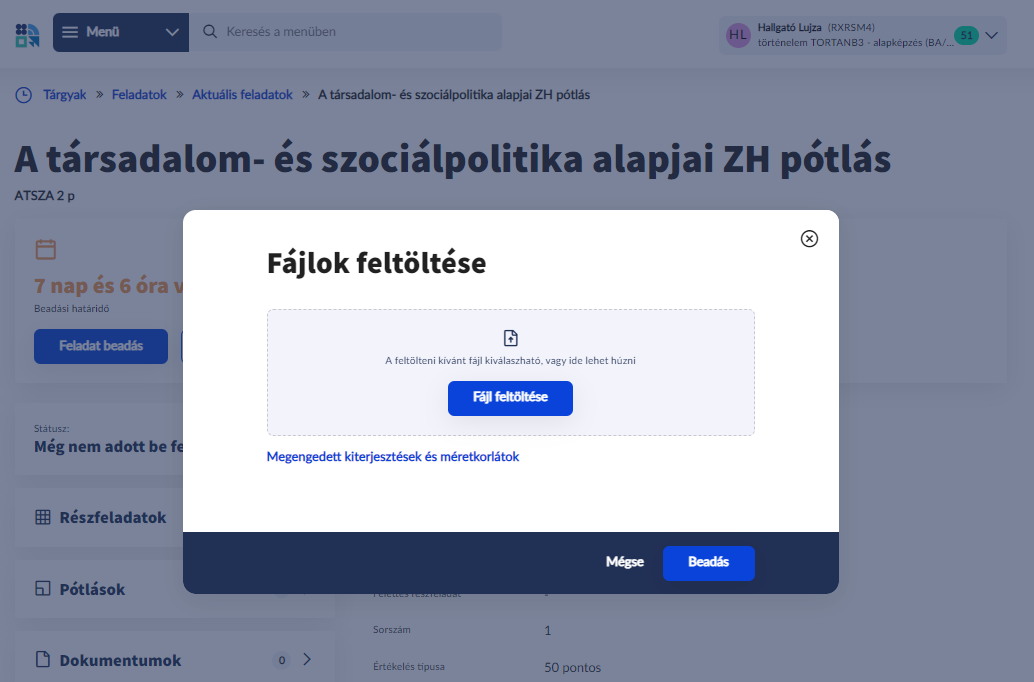Expand the user profile chevron
This screenshot has width=1034, height=682.
pos(992,35)
